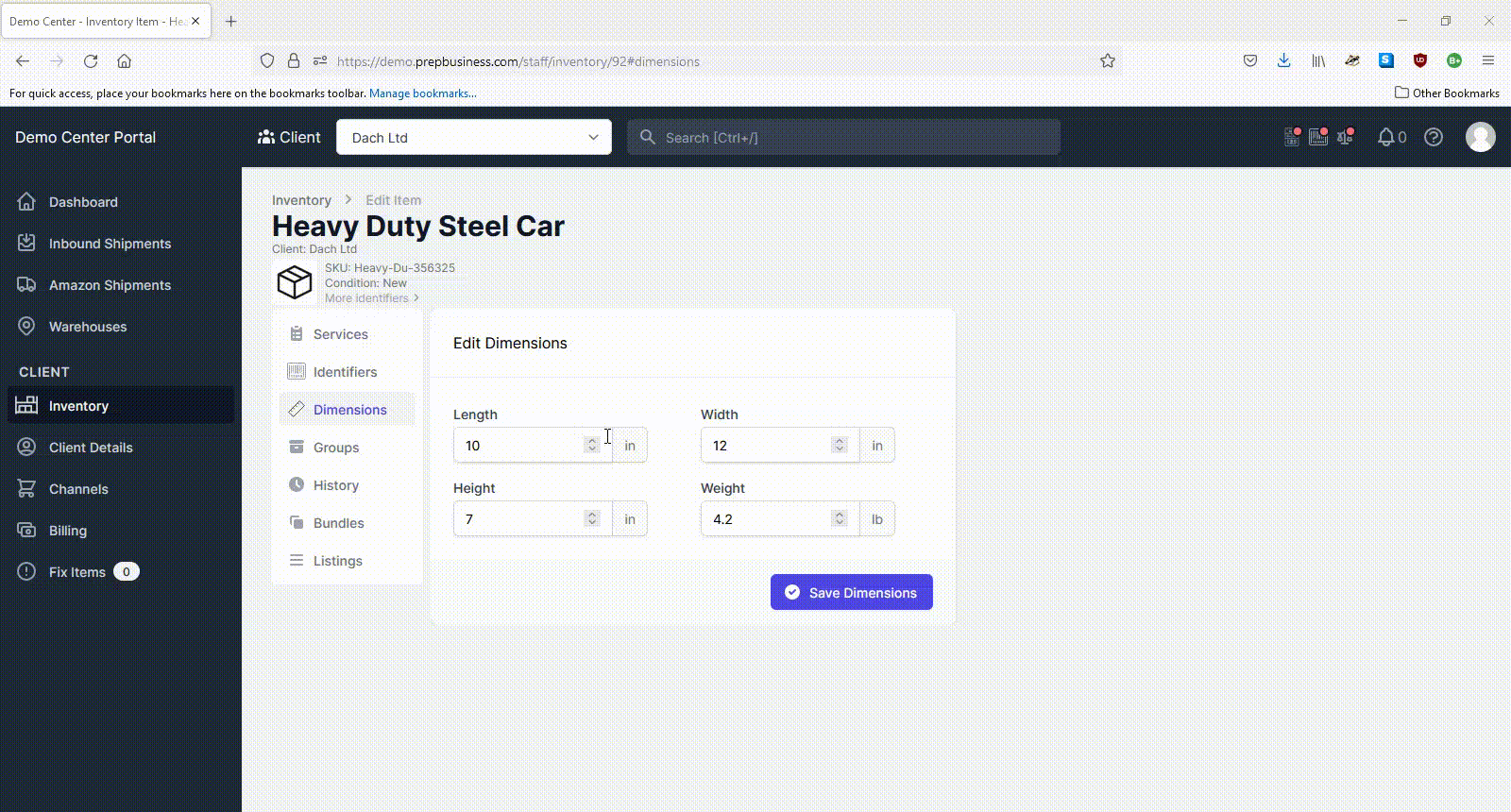Close the Demo Center browser tab
The width and height of the screenshot is (1511, 812).
point(195,21)
